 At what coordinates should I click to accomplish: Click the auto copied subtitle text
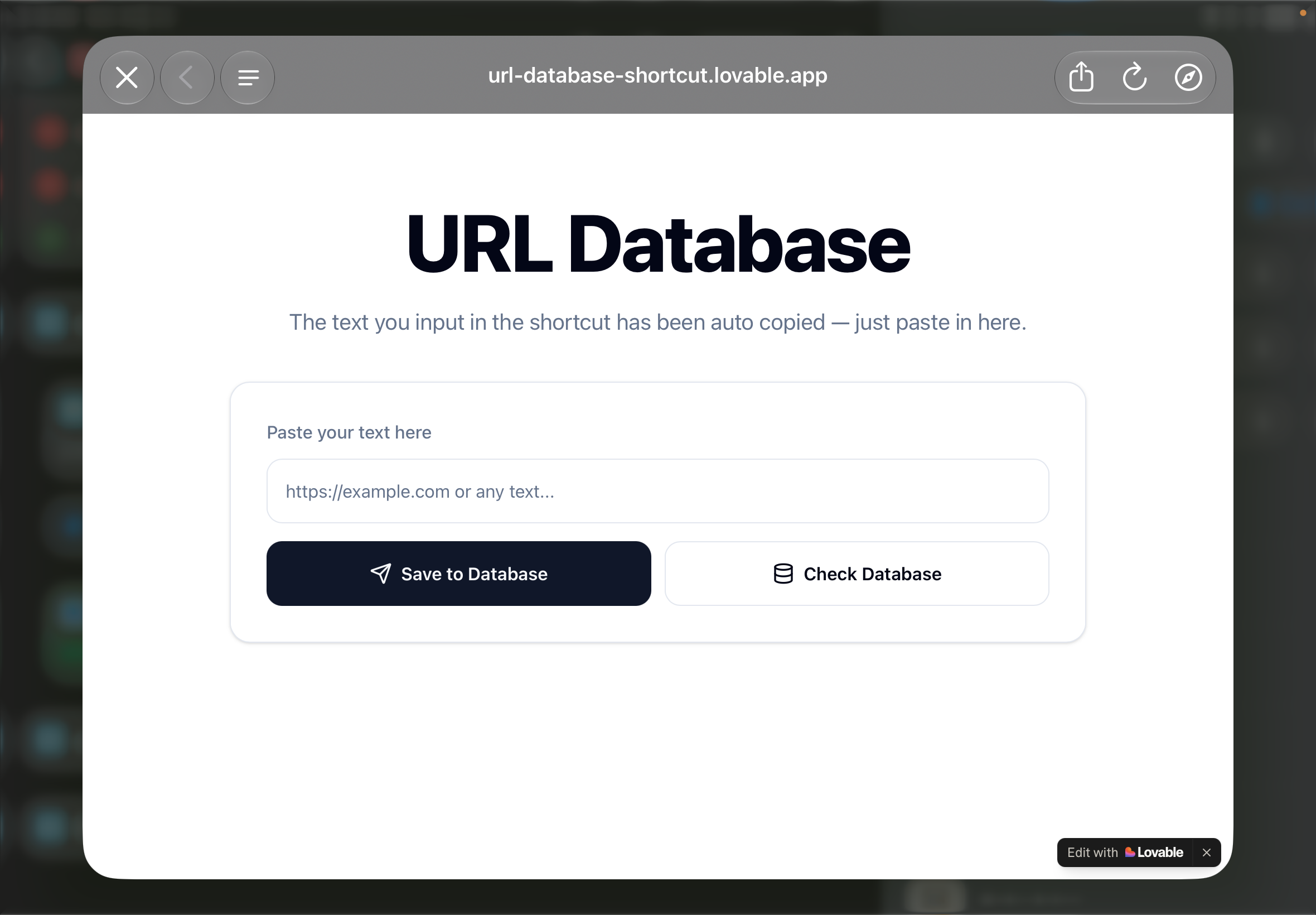coord(657,322)
